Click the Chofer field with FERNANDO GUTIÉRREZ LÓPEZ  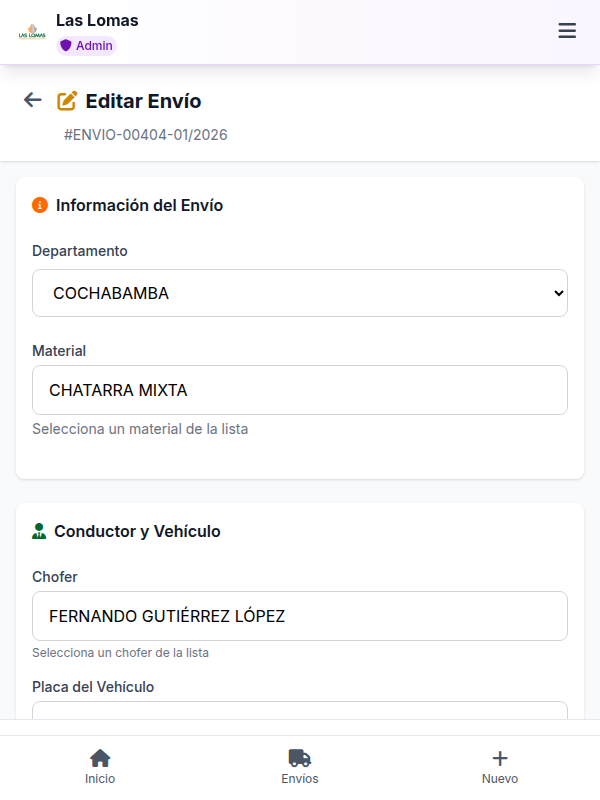[300, 616]
